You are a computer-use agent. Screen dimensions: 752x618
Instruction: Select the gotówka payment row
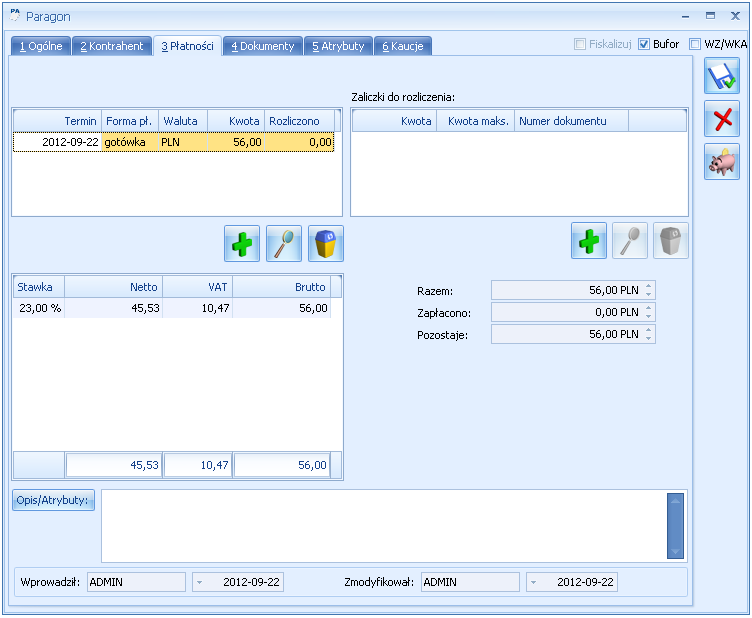tap(174, 142)
